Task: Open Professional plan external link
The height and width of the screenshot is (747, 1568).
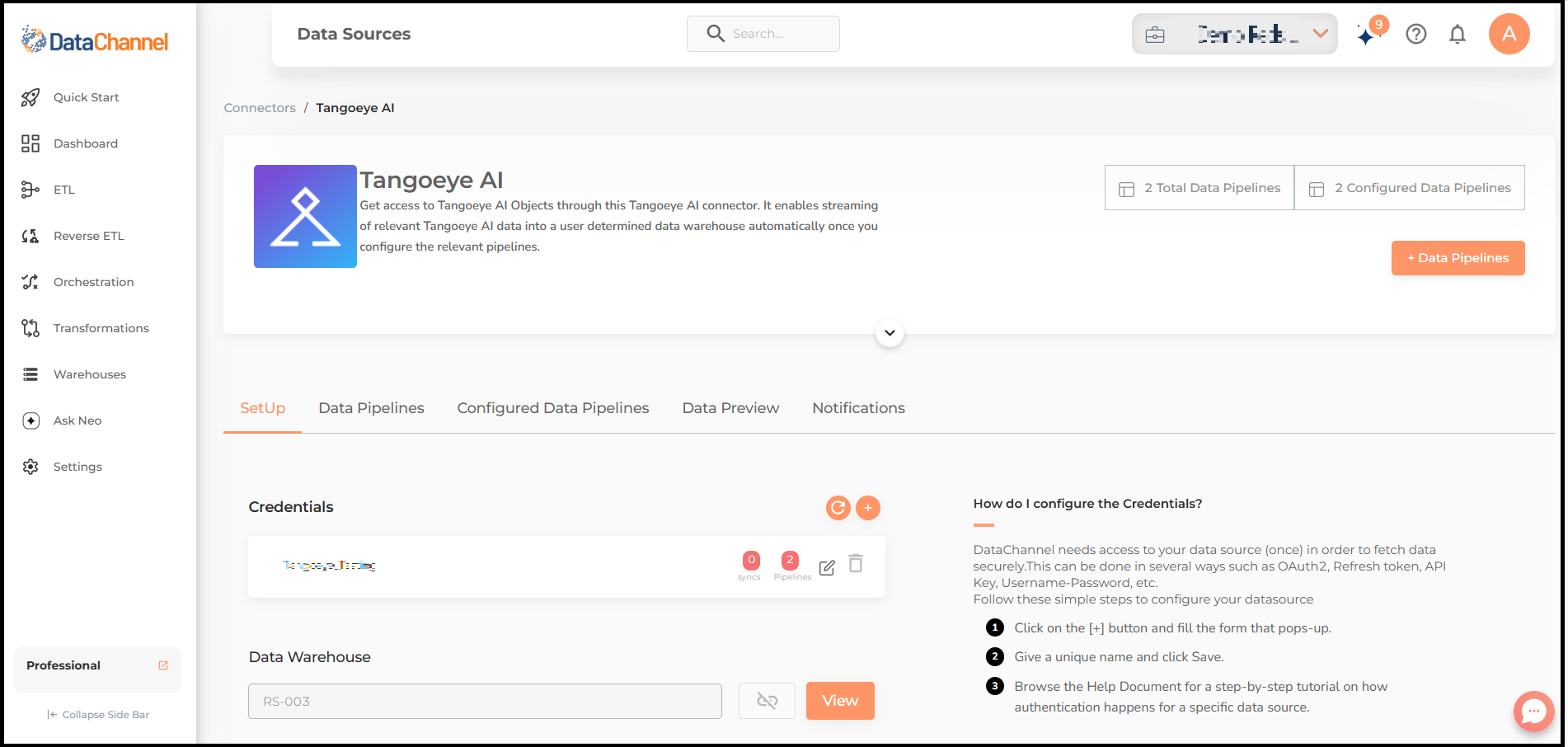Action: 163,665
